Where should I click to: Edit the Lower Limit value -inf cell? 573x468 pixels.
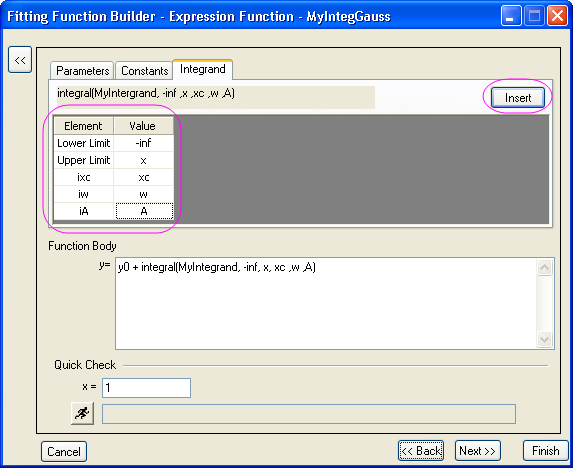[x=144, y=143]
